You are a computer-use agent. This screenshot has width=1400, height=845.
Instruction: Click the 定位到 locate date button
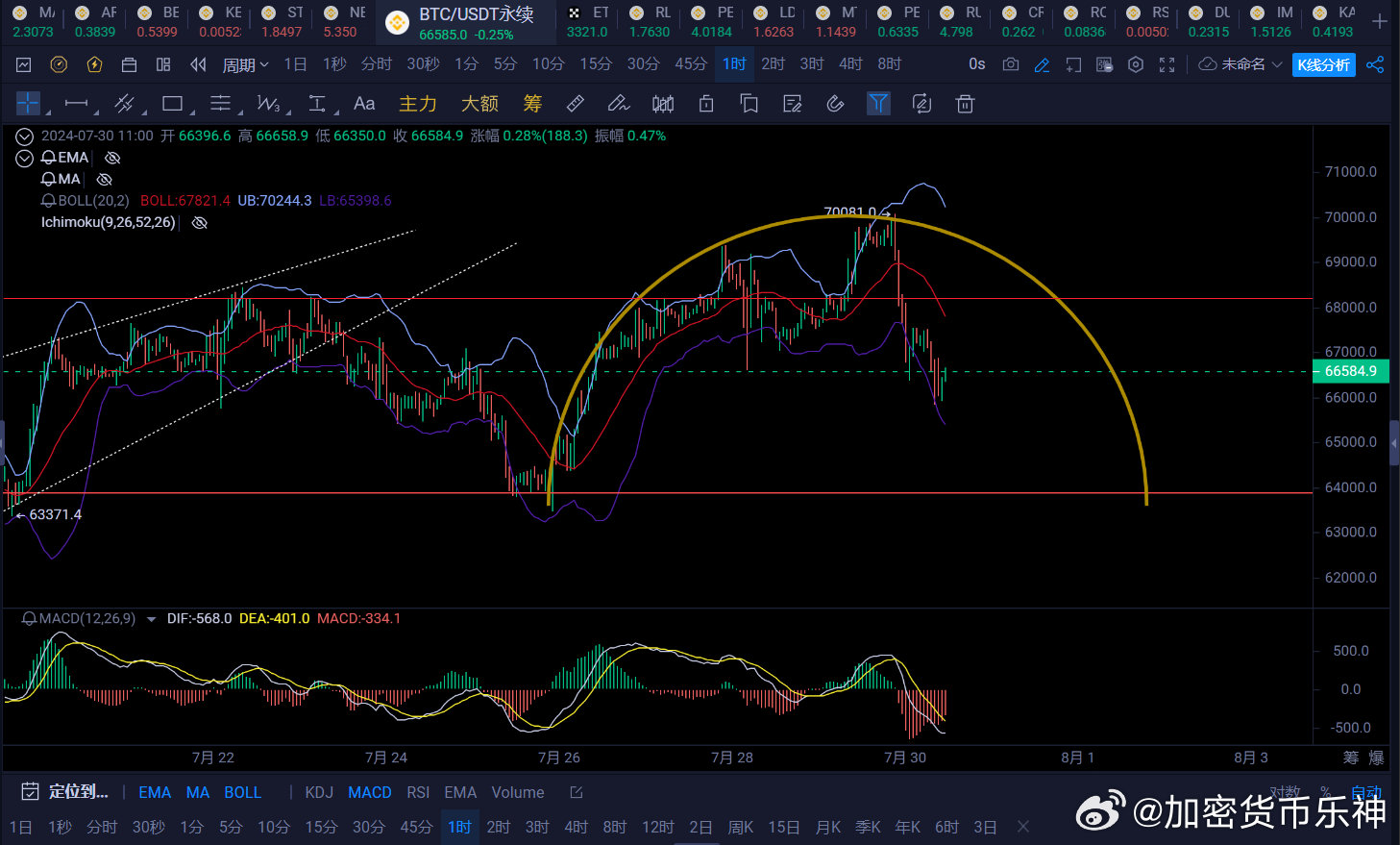(x=65, y=791)
